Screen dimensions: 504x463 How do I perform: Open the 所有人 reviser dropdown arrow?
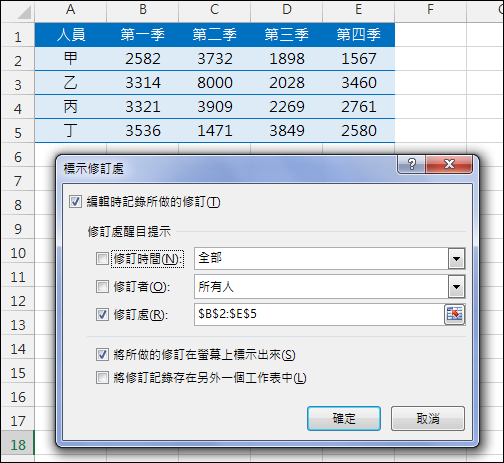(x=456, y=286)
